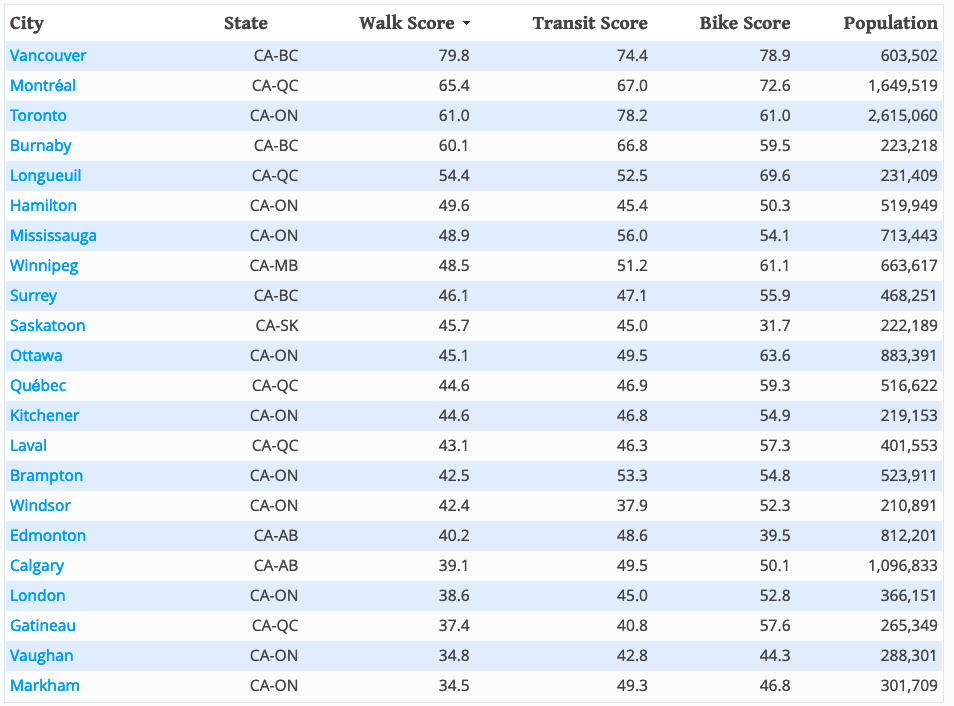The image size is (954, 706).
Task: Open the Calgary city link
Action: click(x=37, y=566)
